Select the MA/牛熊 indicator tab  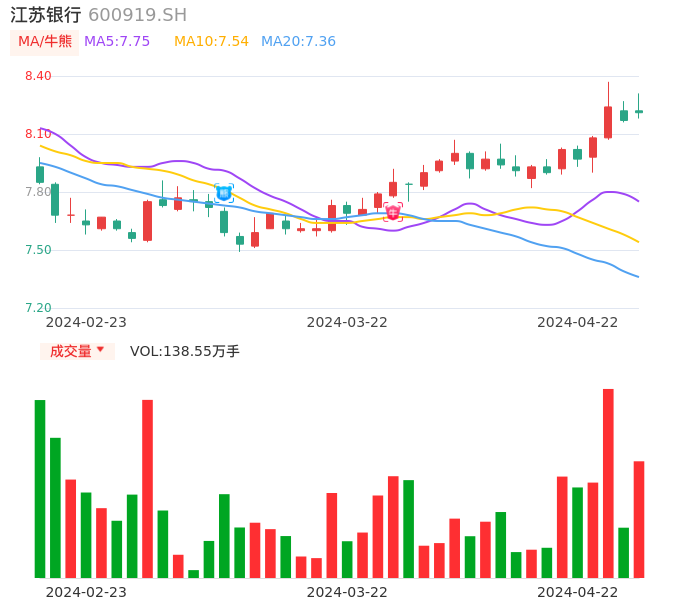[x=45, y=42]
